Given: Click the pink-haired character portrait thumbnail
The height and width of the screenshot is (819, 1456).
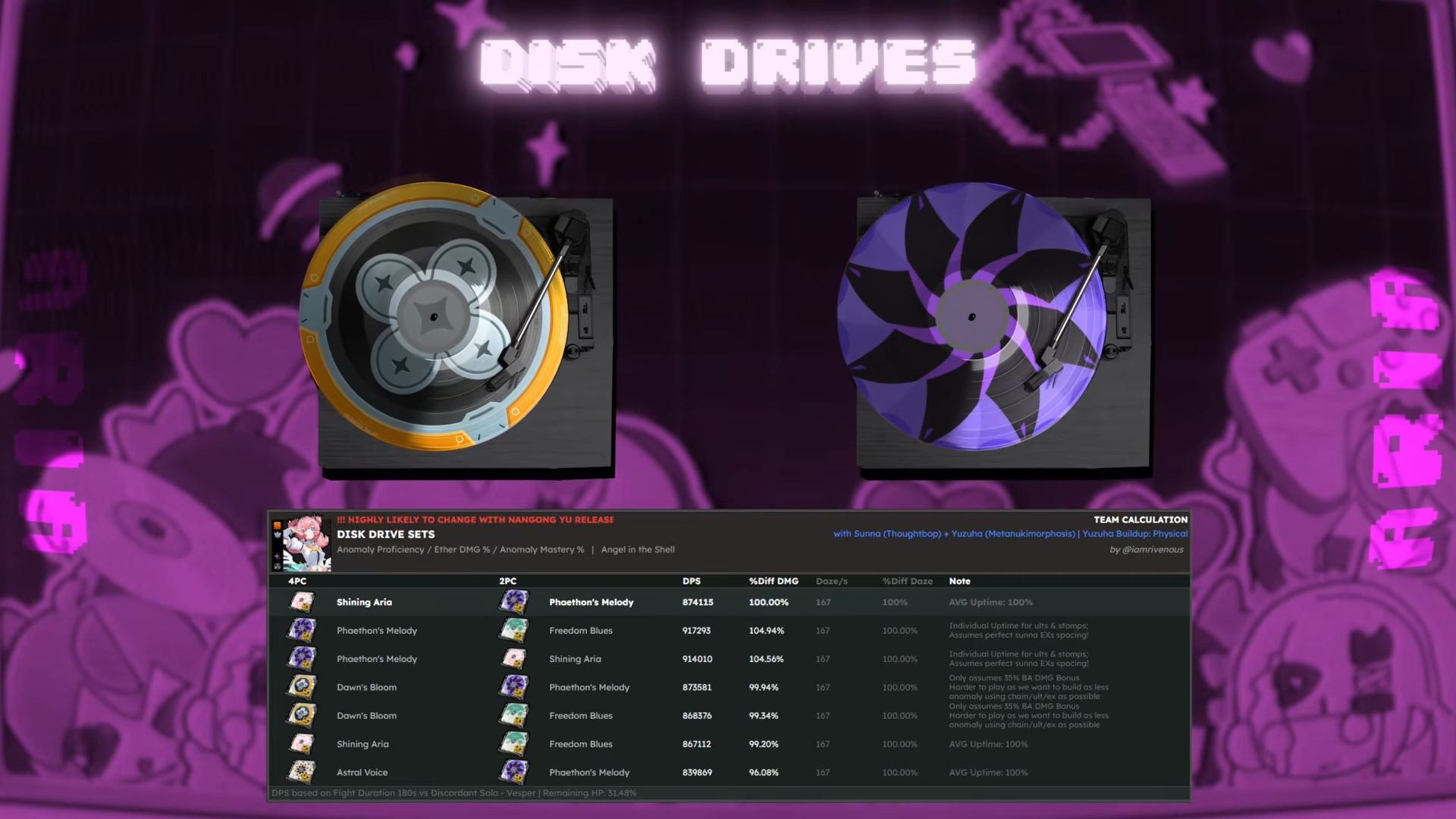Looking at the screenshot, I should (306, 543).
